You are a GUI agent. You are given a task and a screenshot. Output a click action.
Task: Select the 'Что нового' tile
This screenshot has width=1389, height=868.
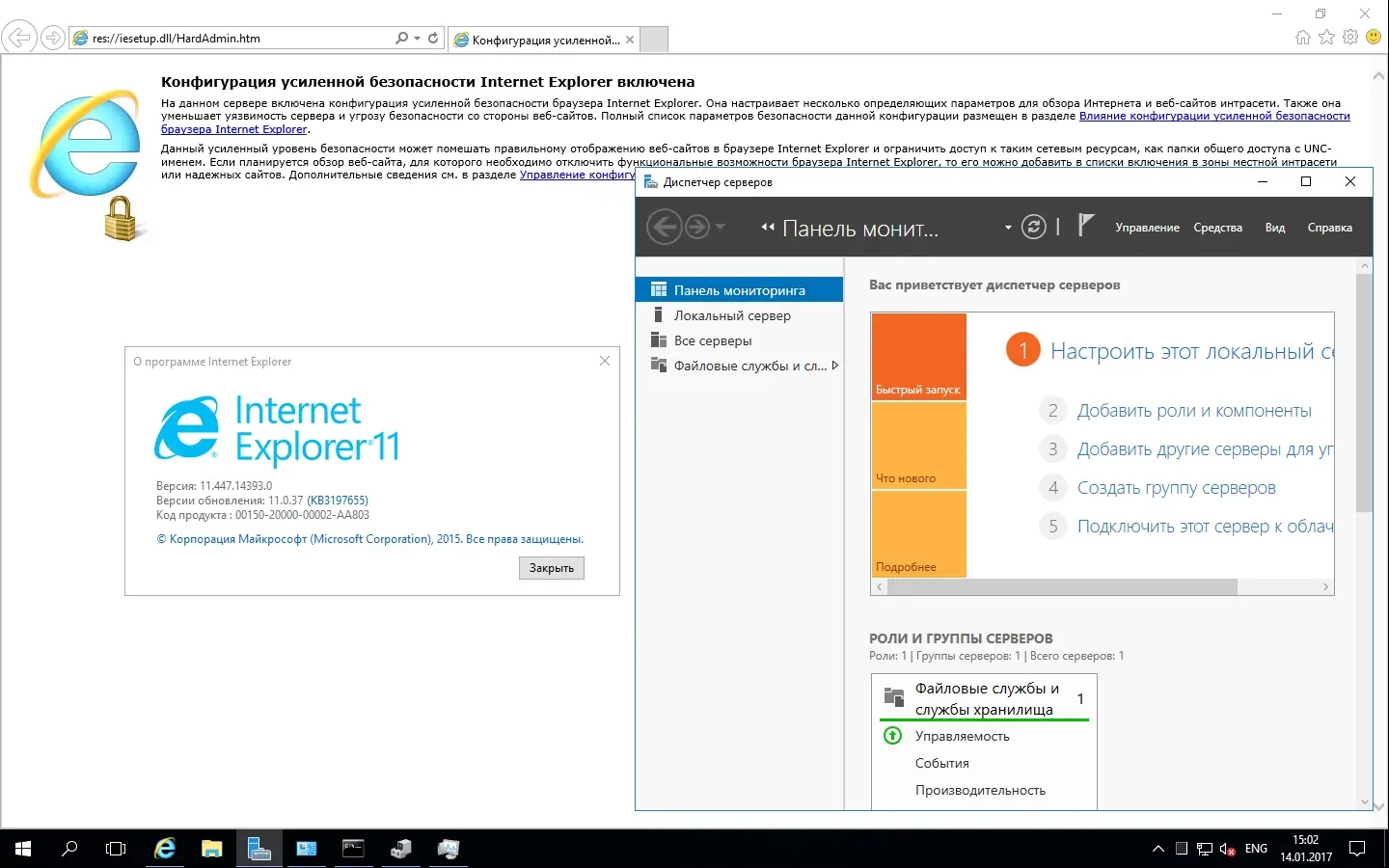[x=918, y=446]
